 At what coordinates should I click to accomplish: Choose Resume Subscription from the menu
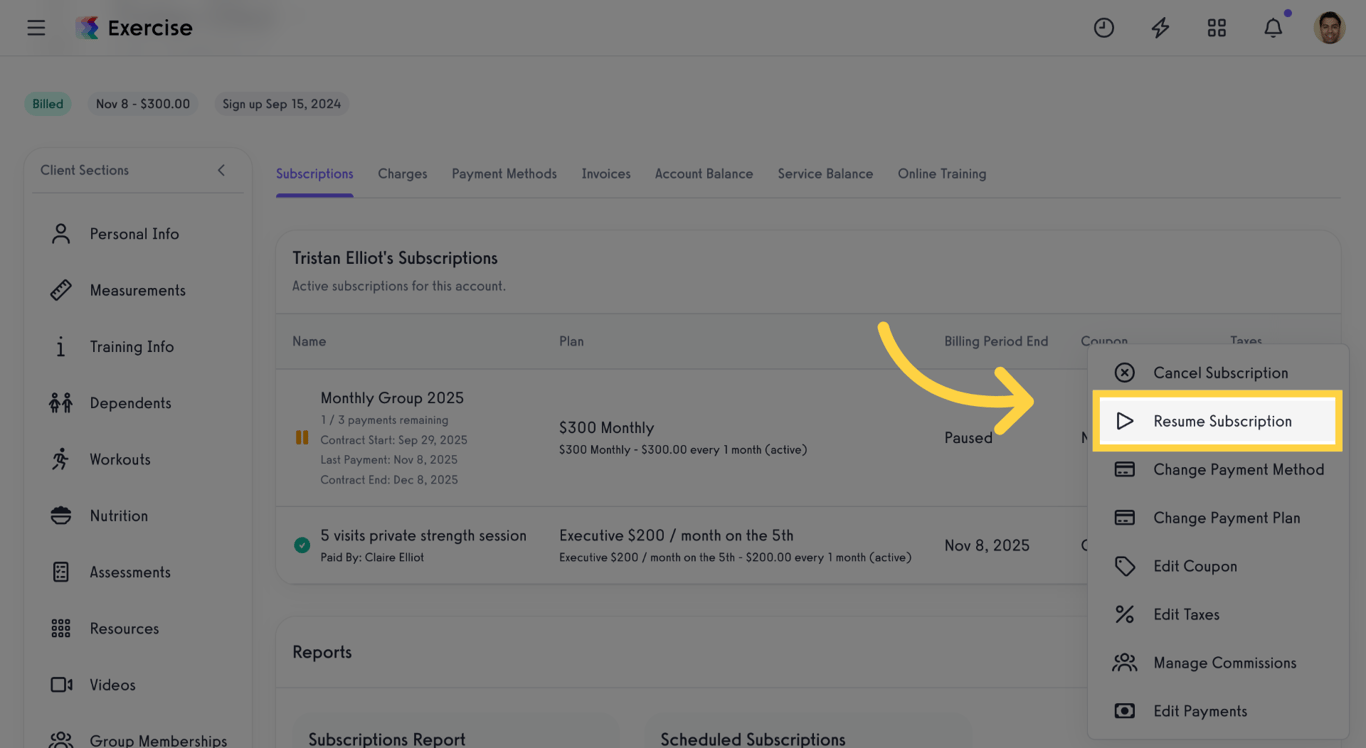pyautogui.click(x=1217, y=420)
